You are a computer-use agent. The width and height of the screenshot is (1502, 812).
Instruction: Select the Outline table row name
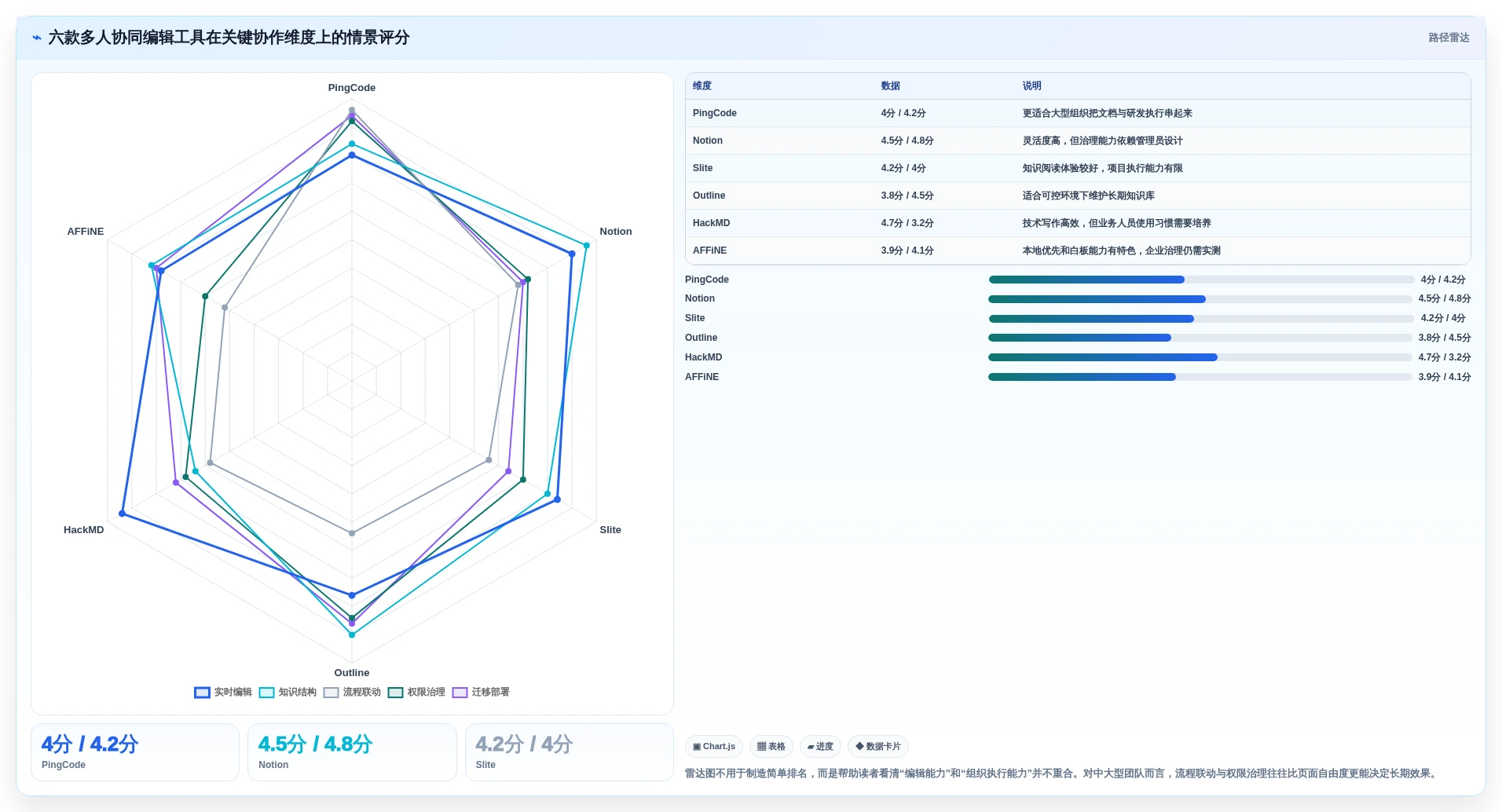click(x=709, y=196)
